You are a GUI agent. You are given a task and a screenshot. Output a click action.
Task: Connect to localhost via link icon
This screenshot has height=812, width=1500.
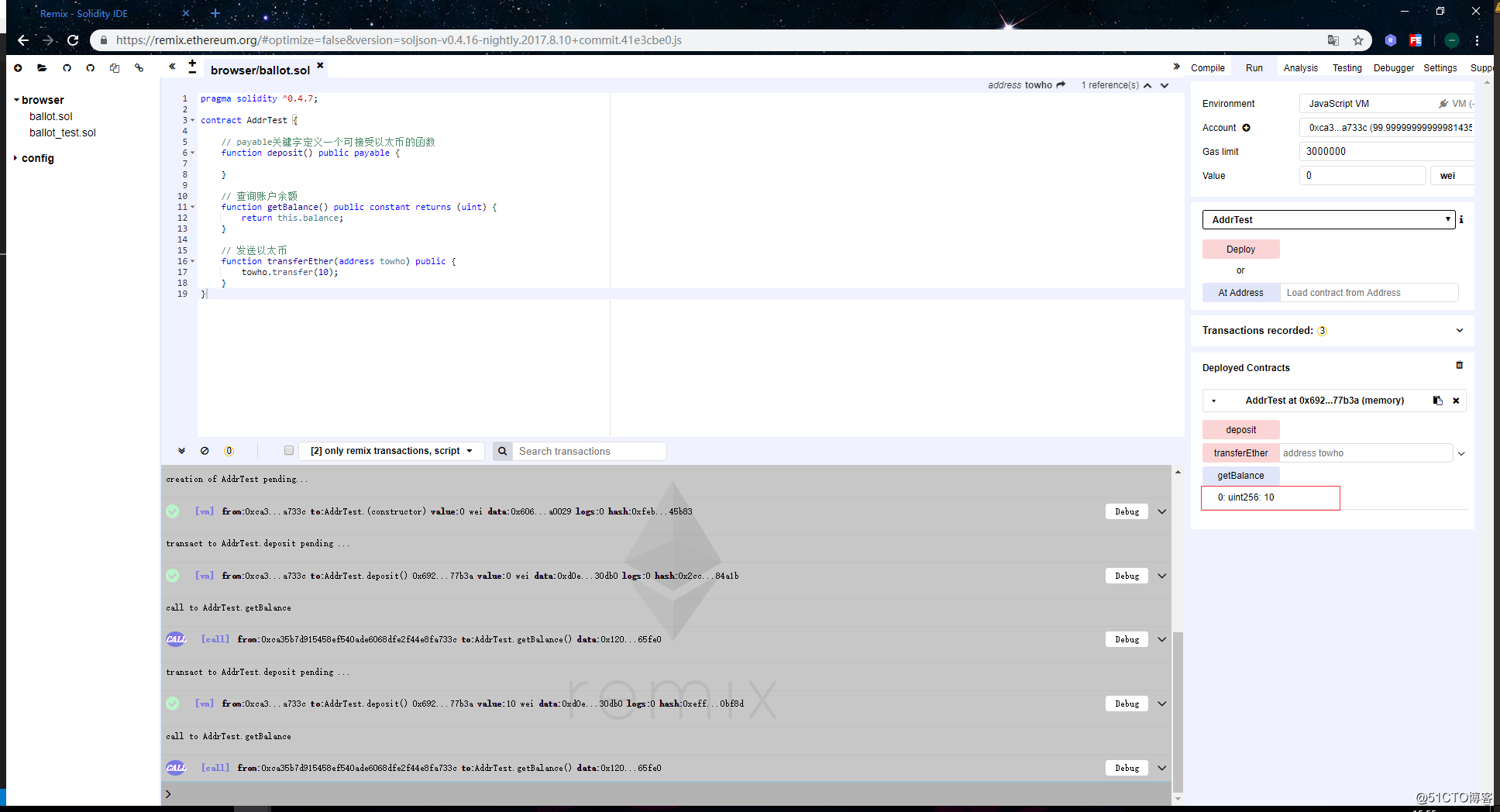[x=139, y=68]
